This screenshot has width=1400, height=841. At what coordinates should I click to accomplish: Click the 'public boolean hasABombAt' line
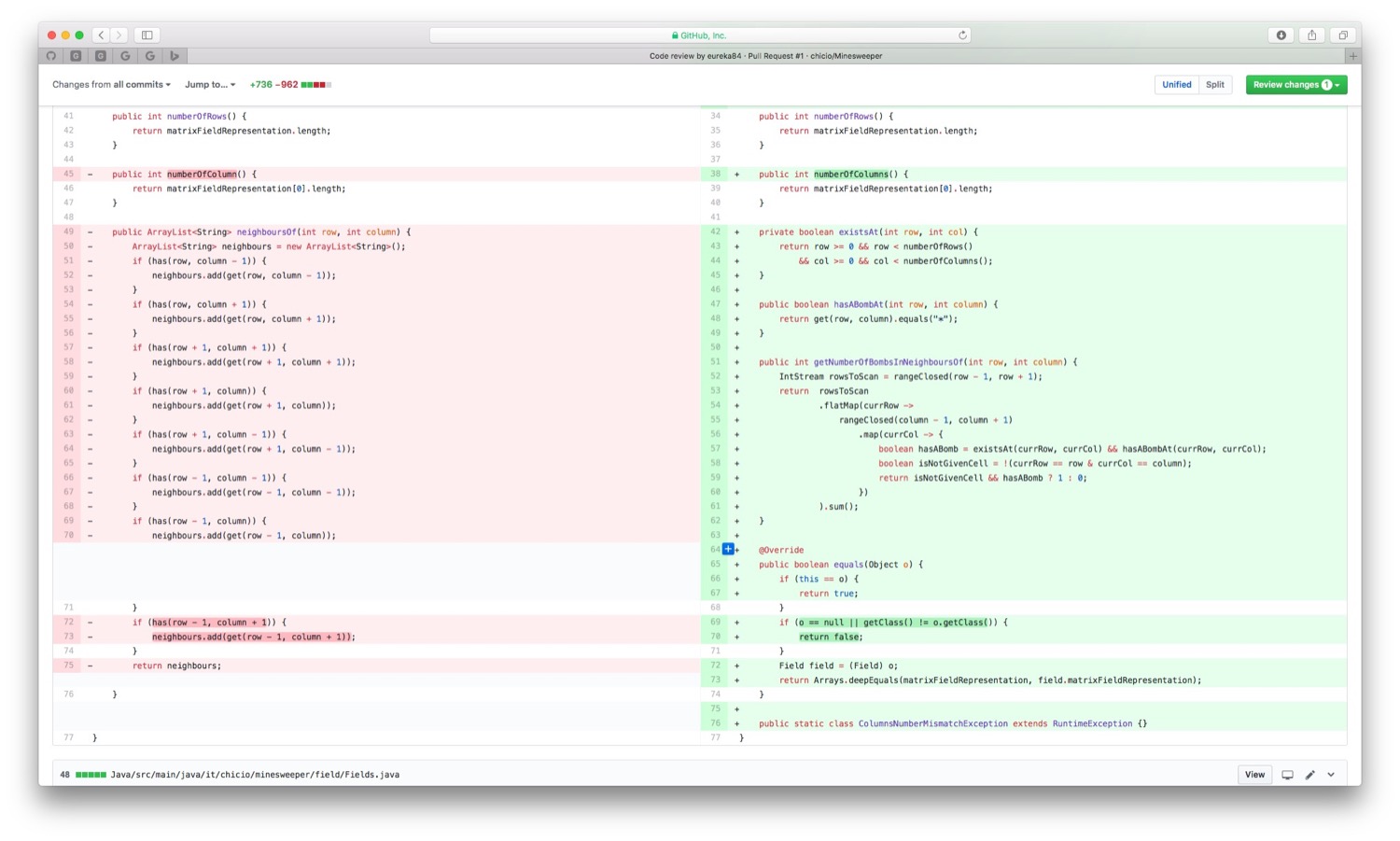1038,304
